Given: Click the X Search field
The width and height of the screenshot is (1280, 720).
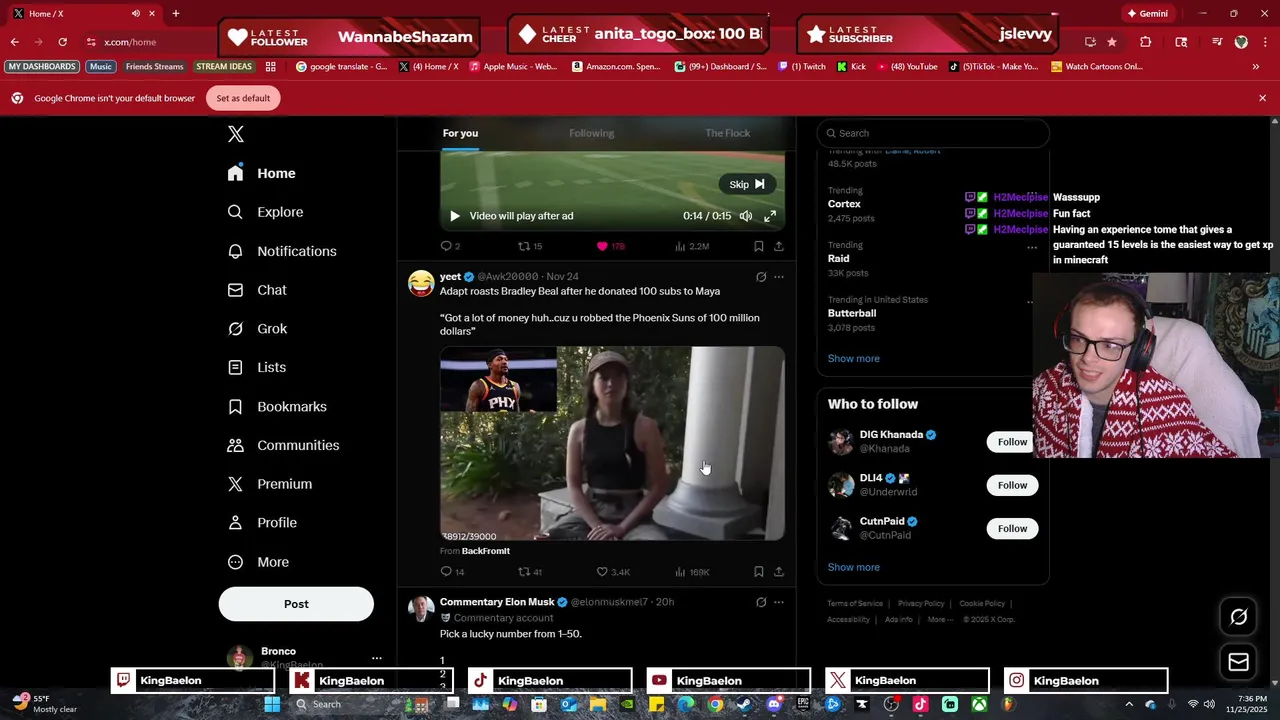Looking at the screenshot, I should [933, 133].
